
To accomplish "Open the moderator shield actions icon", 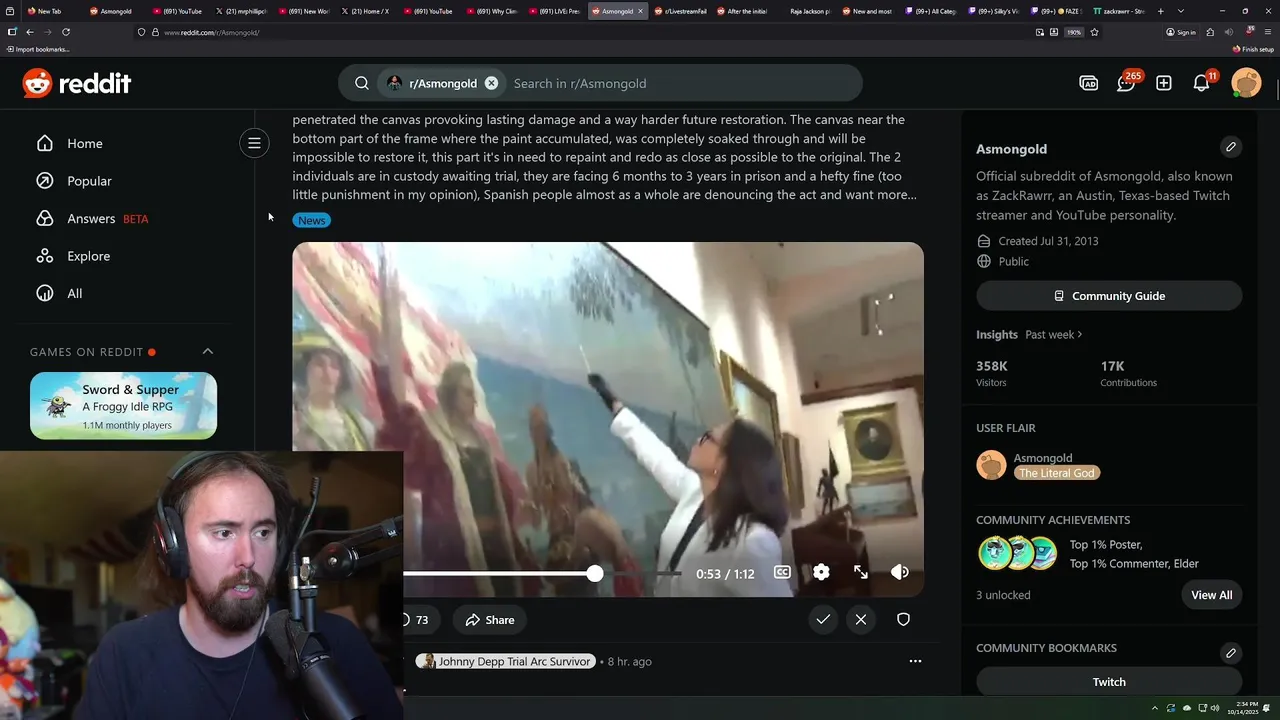I will pos(903,620).
